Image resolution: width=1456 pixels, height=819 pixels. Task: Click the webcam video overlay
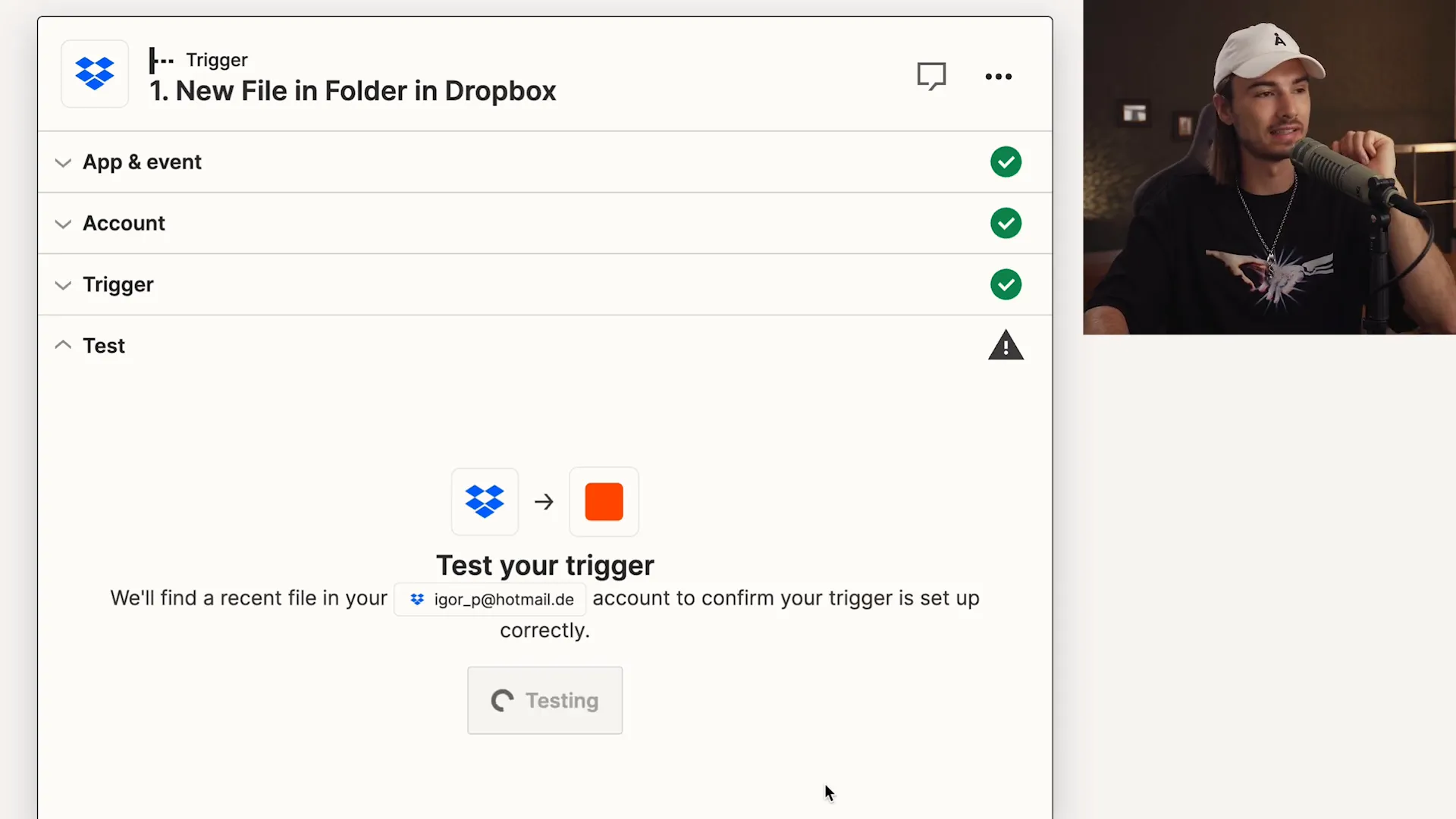(x=1269, y=167)
